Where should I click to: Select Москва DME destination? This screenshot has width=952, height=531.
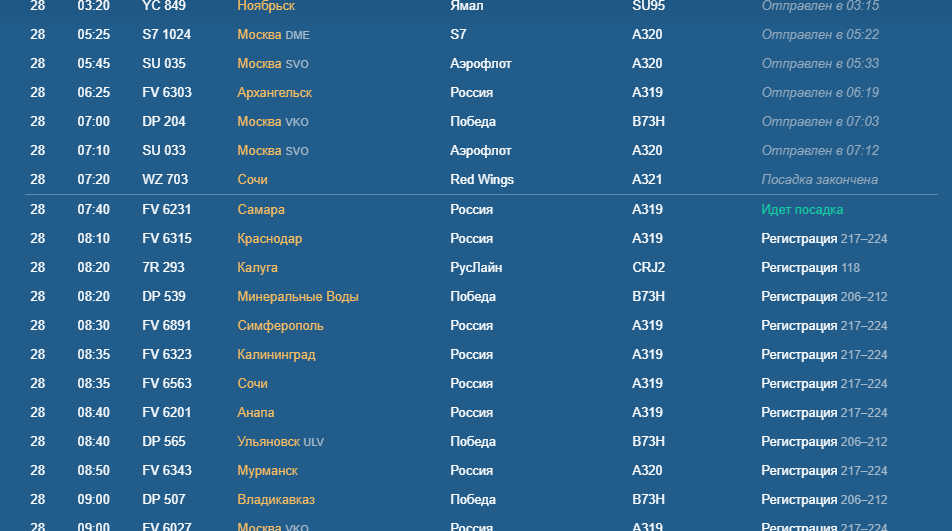click(x=273, y=35)
